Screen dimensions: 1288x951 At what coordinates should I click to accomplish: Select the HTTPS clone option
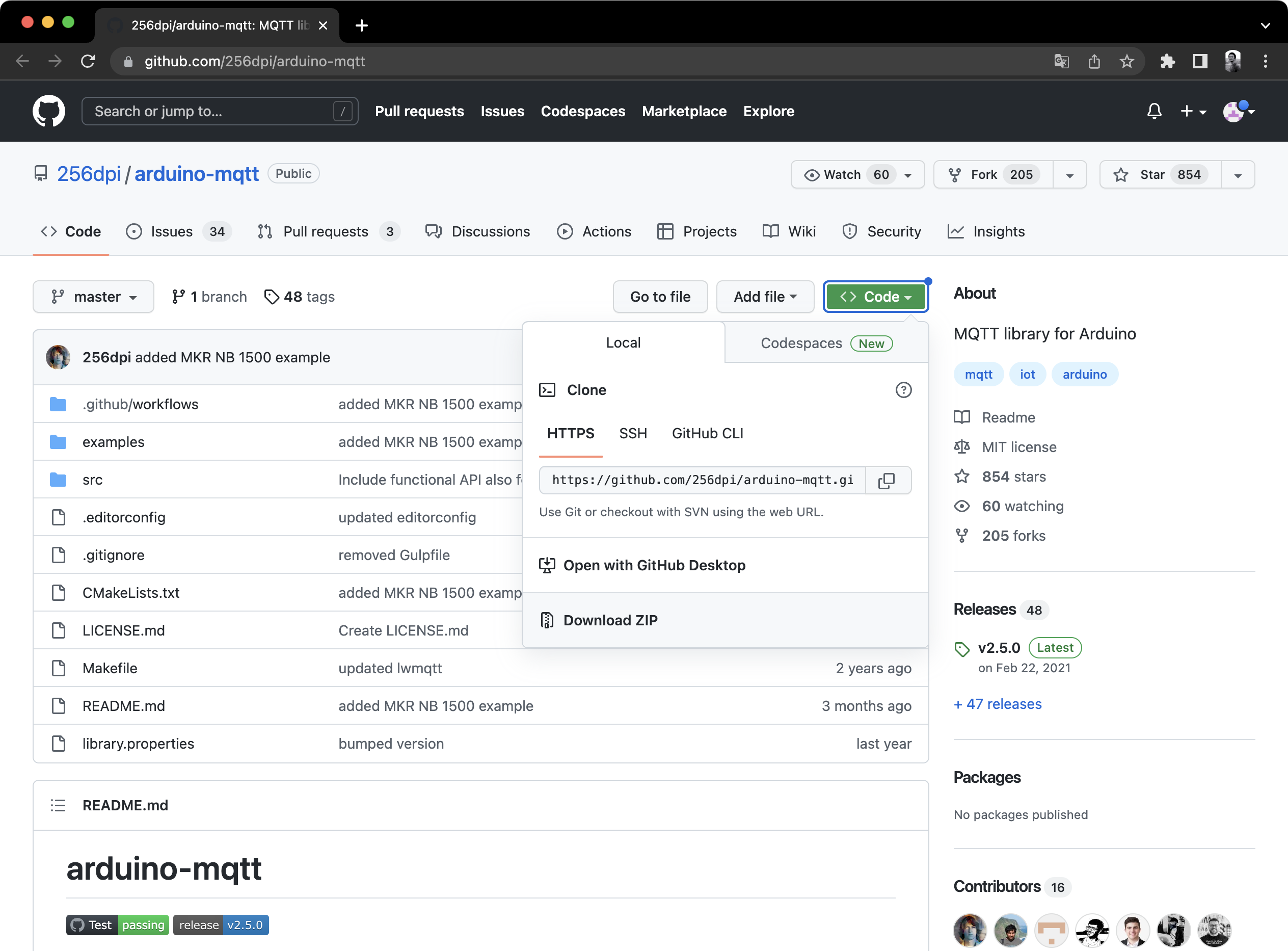570,433
